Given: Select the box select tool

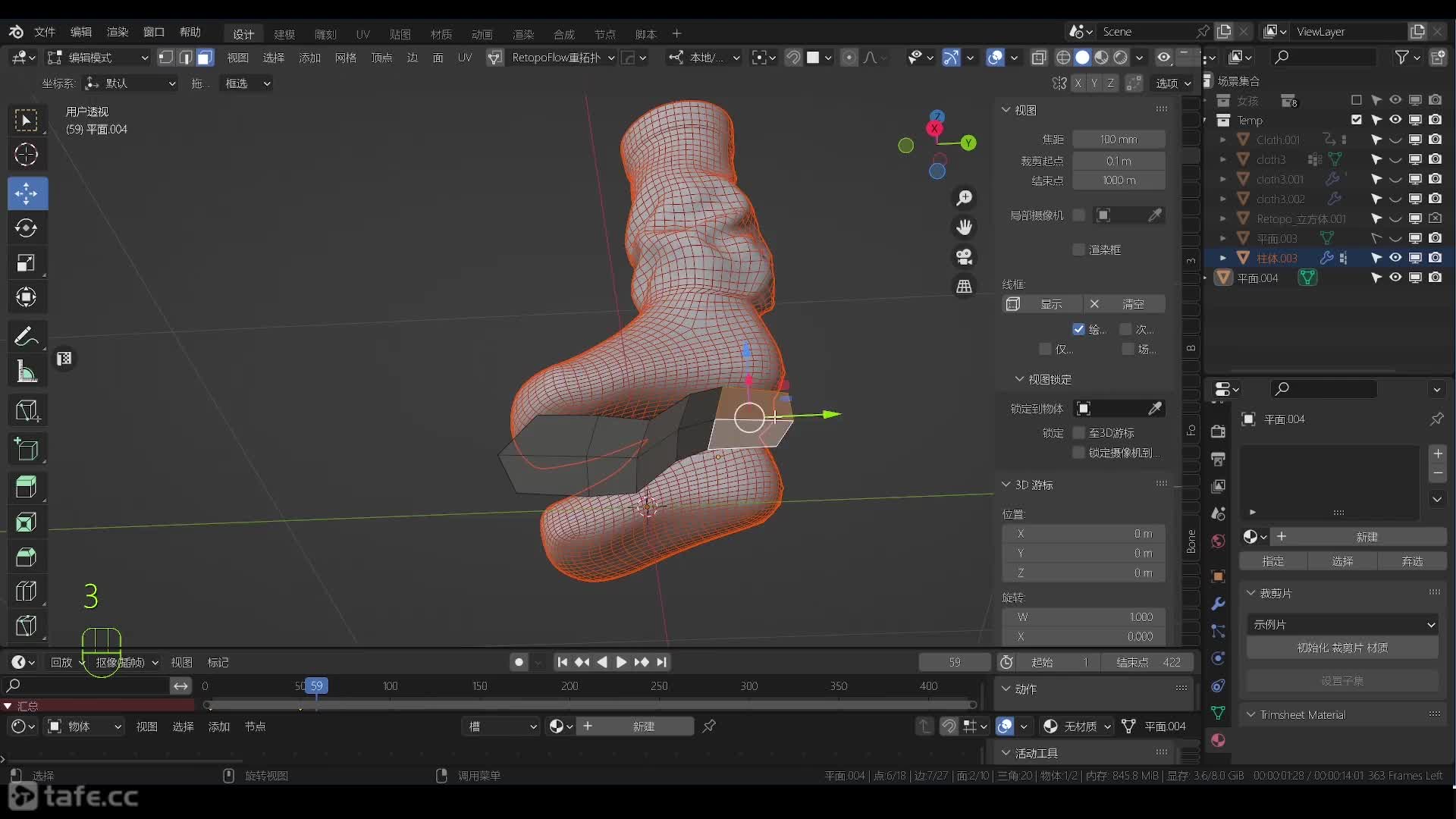Looking at the screenshot, I should (x=27, y=120).
